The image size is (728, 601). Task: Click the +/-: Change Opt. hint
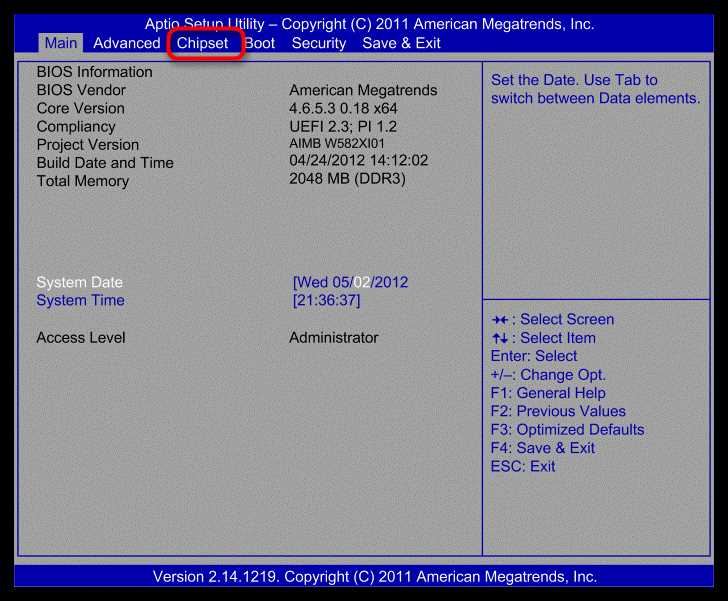click(x=548, y=374)
